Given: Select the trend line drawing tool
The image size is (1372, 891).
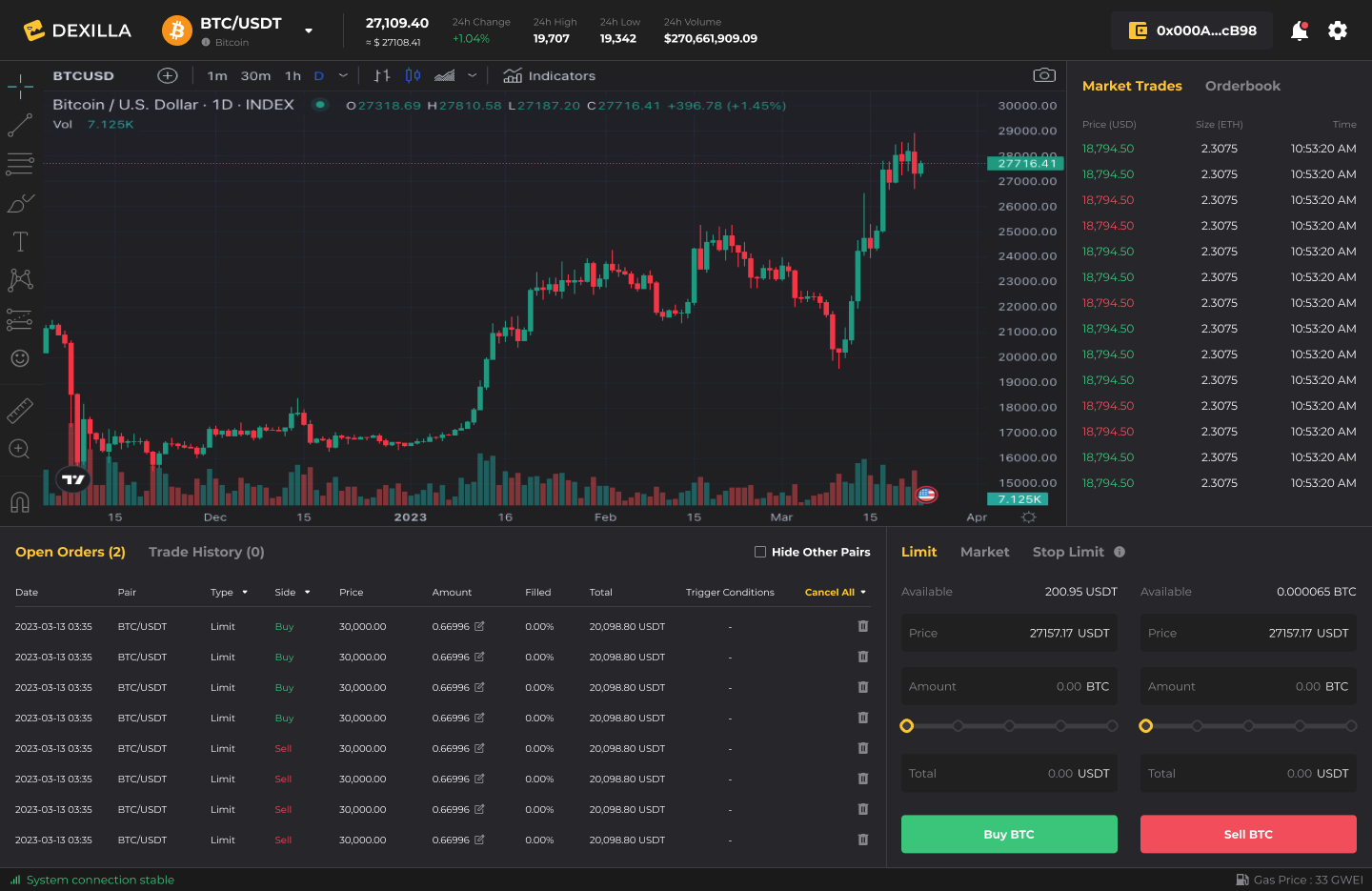Looking at the screenshot, I should 20,125.
